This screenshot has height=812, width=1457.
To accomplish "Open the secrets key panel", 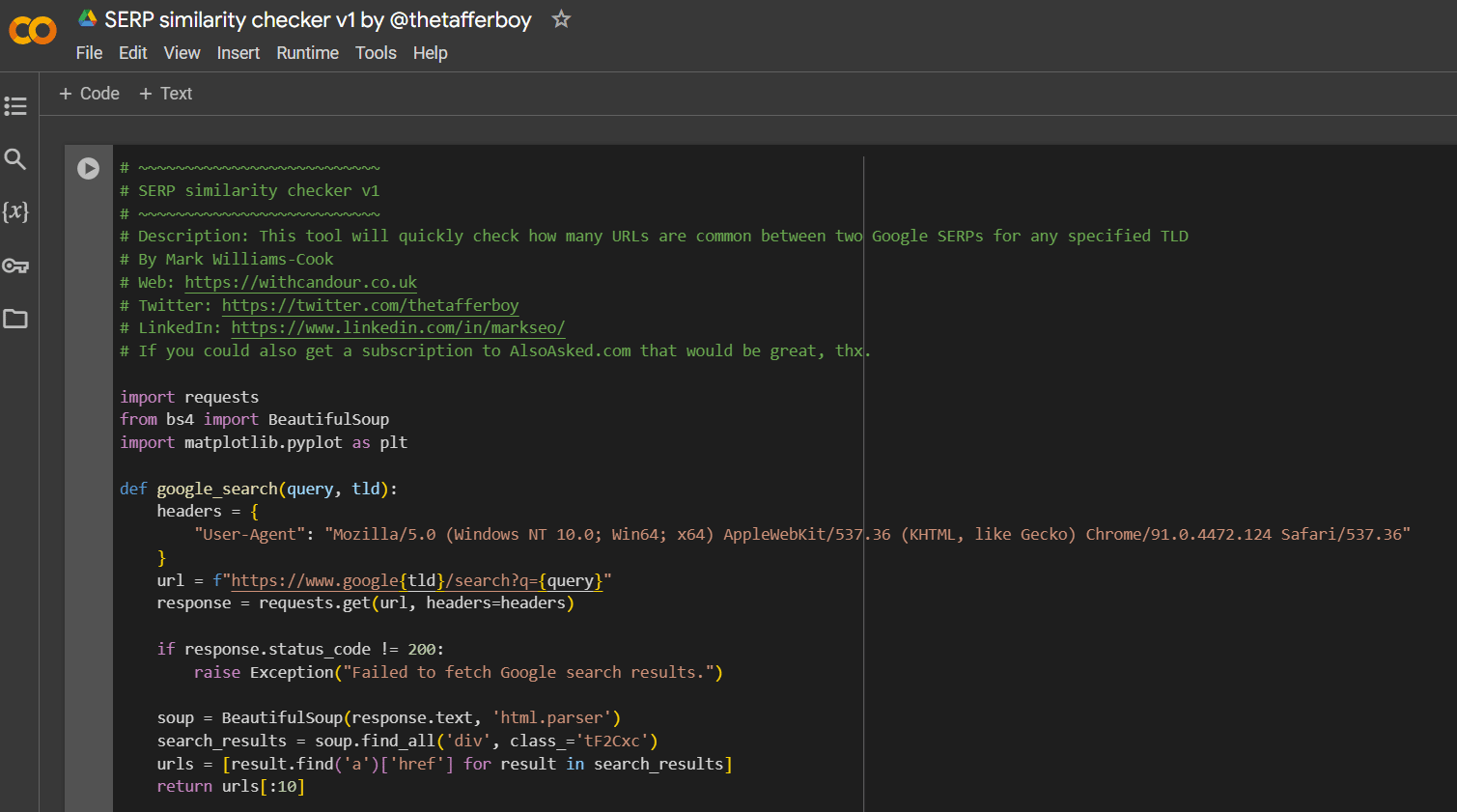I will coord(15,266).
